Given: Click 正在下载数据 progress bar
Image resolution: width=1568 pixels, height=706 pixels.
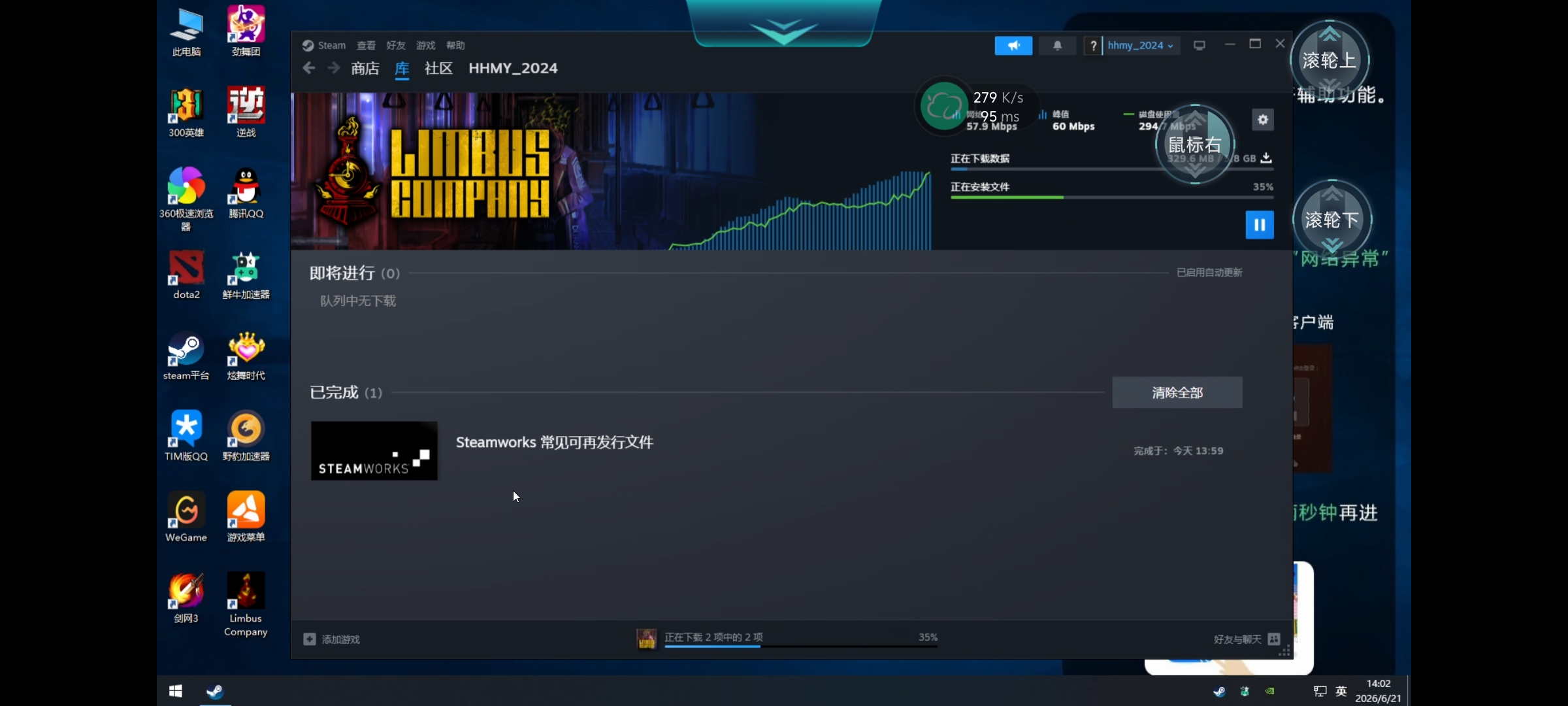Looking at the screenshot, I should pos(1112,169).
